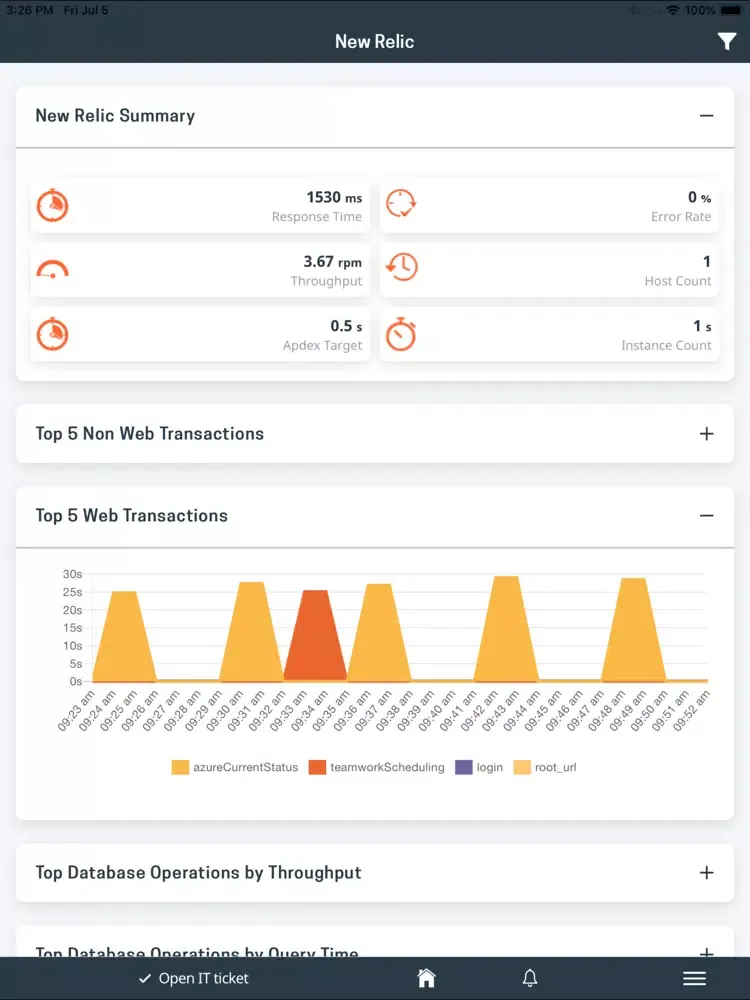The height and width of the screenshot is (1000, 750).
Task: Select the 1530 ms Response Time card
Action: click(200, 206)
